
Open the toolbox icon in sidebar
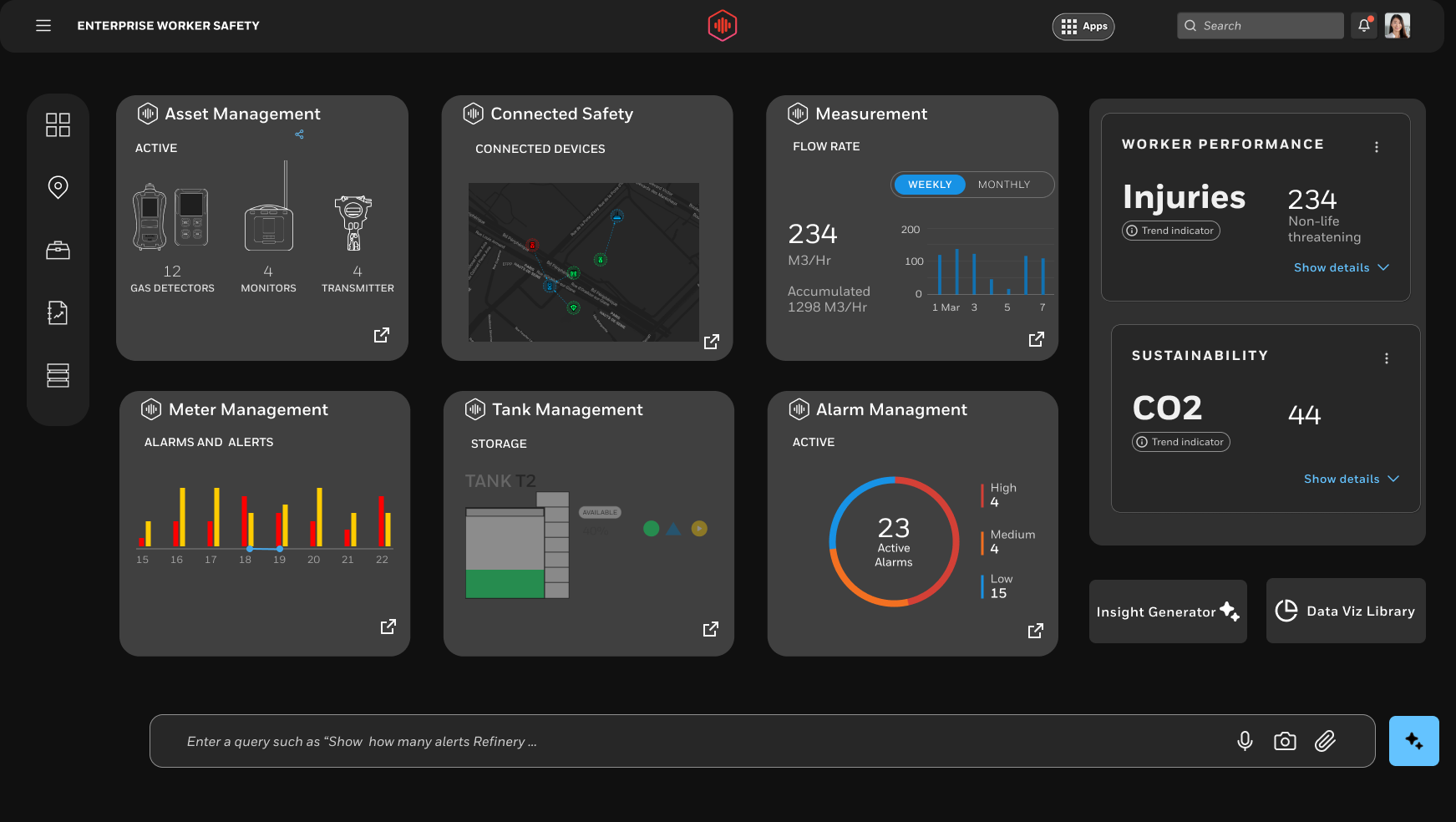58,250
